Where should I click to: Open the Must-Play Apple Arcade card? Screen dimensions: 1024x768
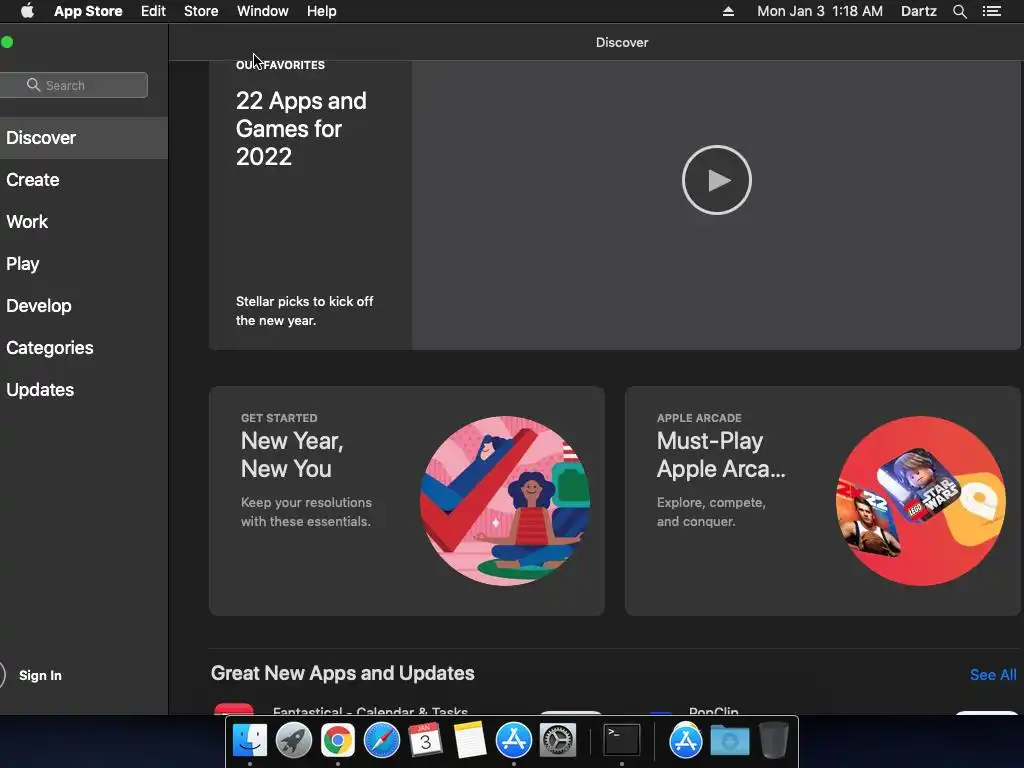tap(823, 501)
